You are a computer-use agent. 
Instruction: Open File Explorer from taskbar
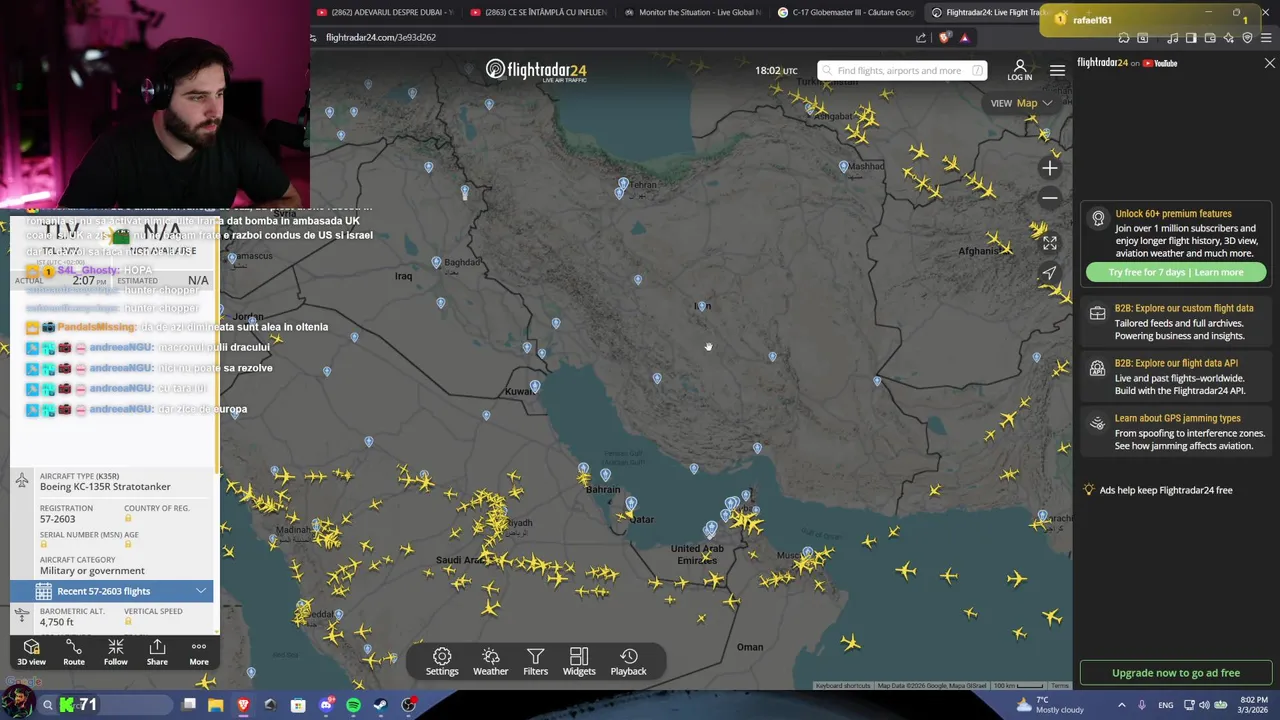[215, 705]
